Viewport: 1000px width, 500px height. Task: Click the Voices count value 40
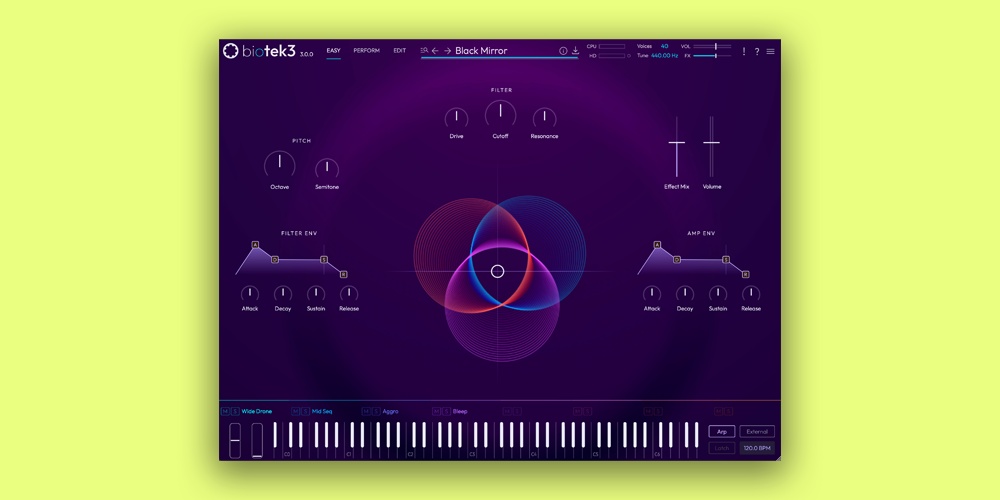[664, 46]
